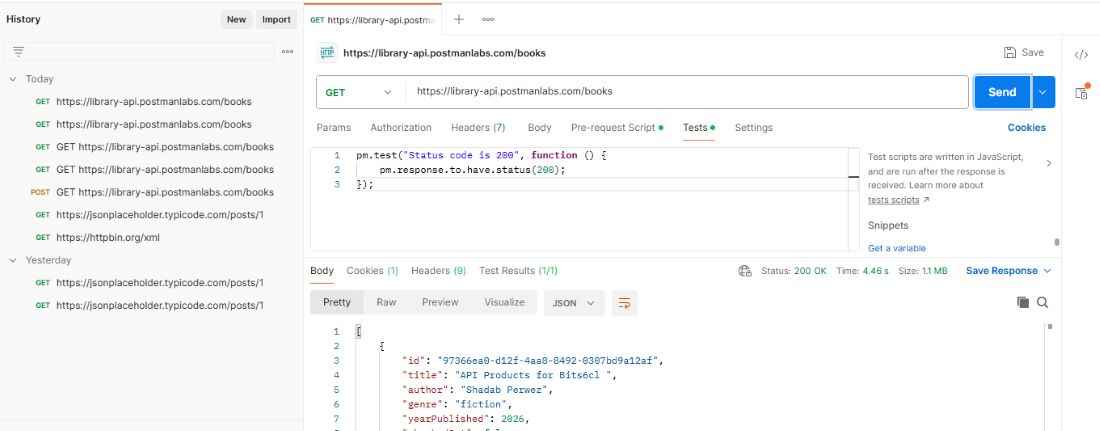The image size is (1100, 431).
Task: Open search in response with magnifier icon
Action: pyautogui.click(x=1042, y=303)
